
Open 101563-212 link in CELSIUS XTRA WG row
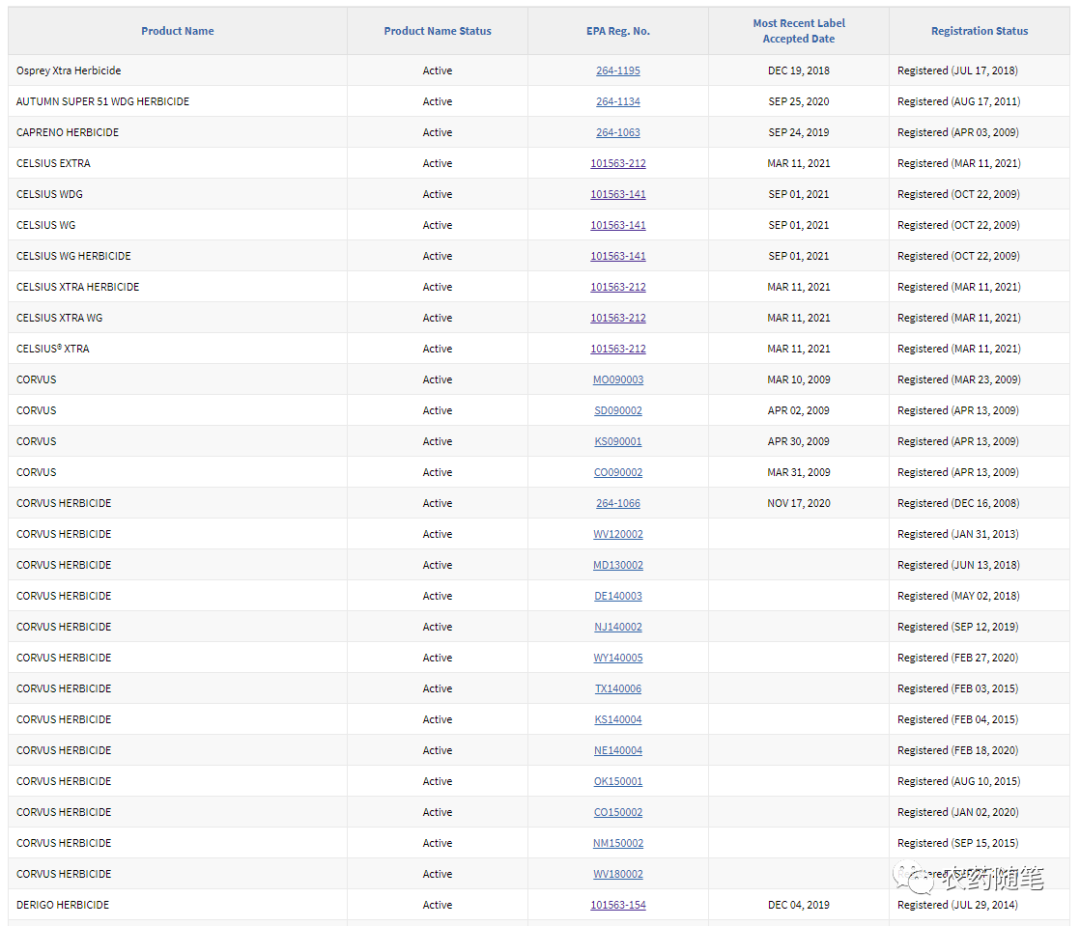pyautogui.click(x=618, y=318)
